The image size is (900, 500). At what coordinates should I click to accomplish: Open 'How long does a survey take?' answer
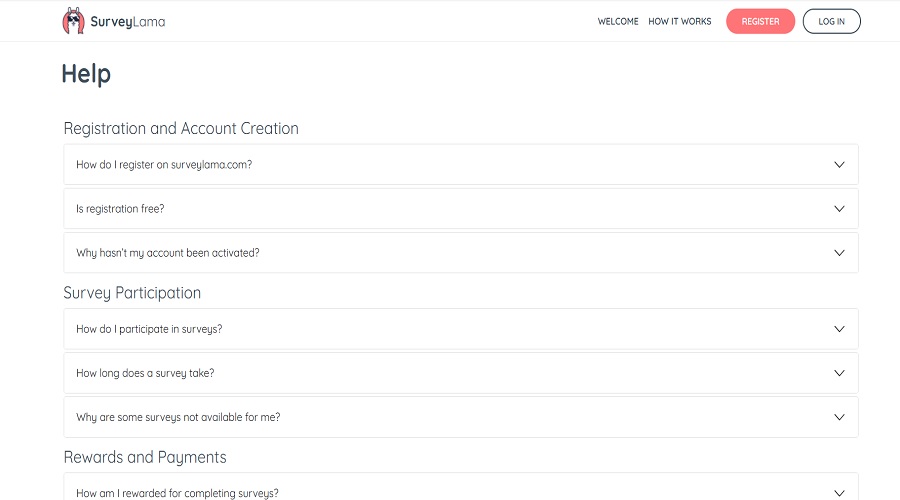click(x=145, y=373)
